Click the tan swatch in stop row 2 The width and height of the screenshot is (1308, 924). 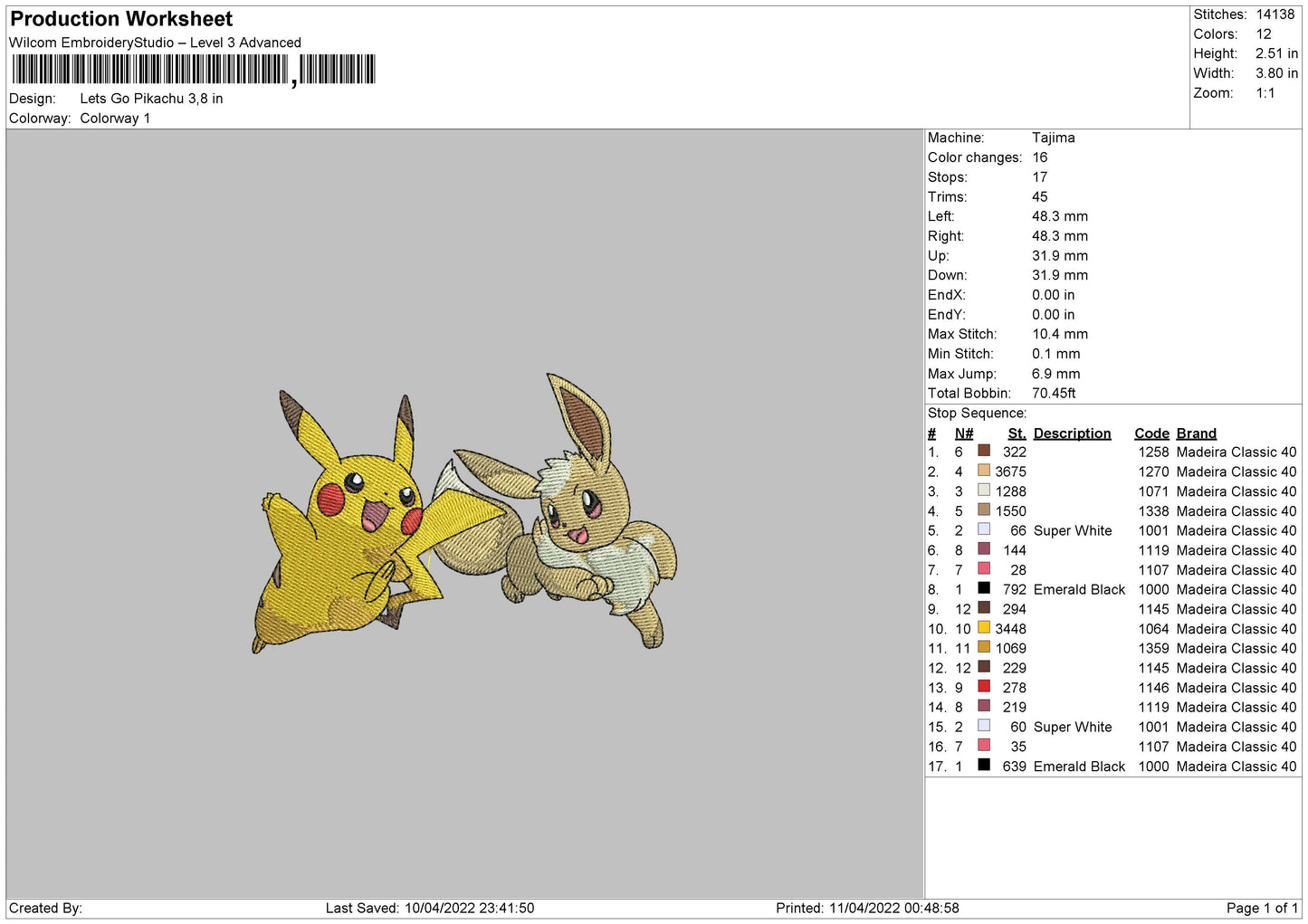pyautogui.click(x=984, y=471)
